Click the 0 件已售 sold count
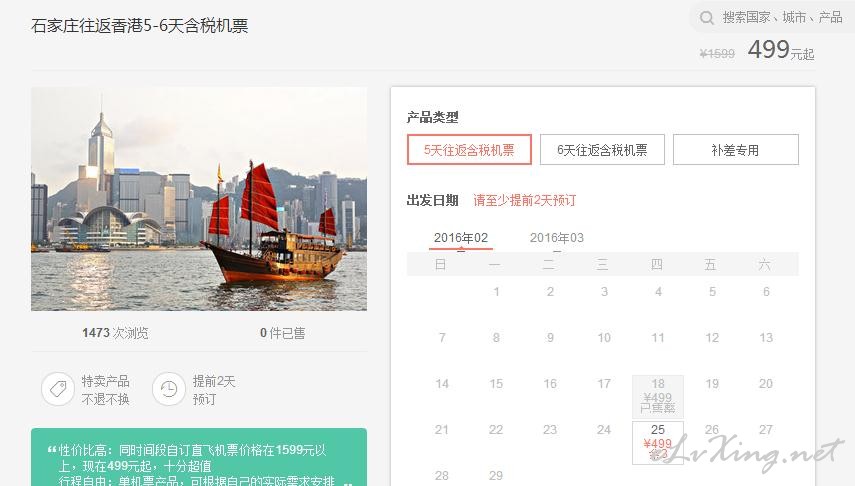 tap(283, 333)
